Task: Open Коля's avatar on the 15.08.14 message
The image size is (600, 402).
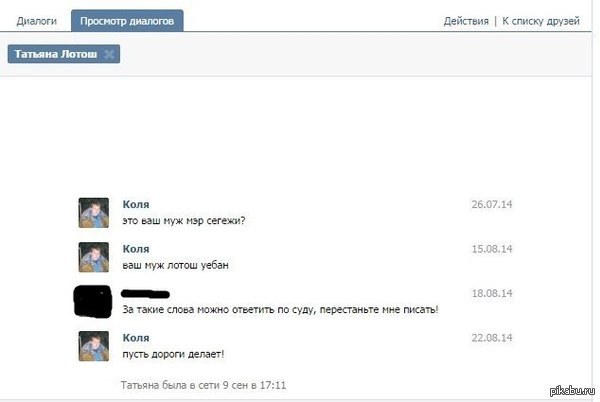Action: 94,257
